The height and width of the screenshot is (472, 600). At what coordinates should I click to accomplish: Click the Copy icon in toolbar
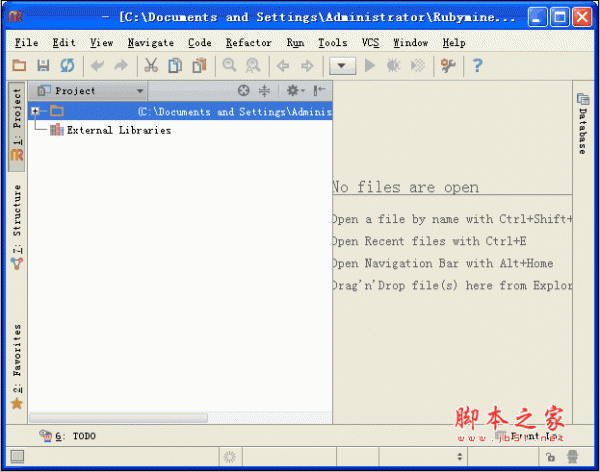point(175,66)
